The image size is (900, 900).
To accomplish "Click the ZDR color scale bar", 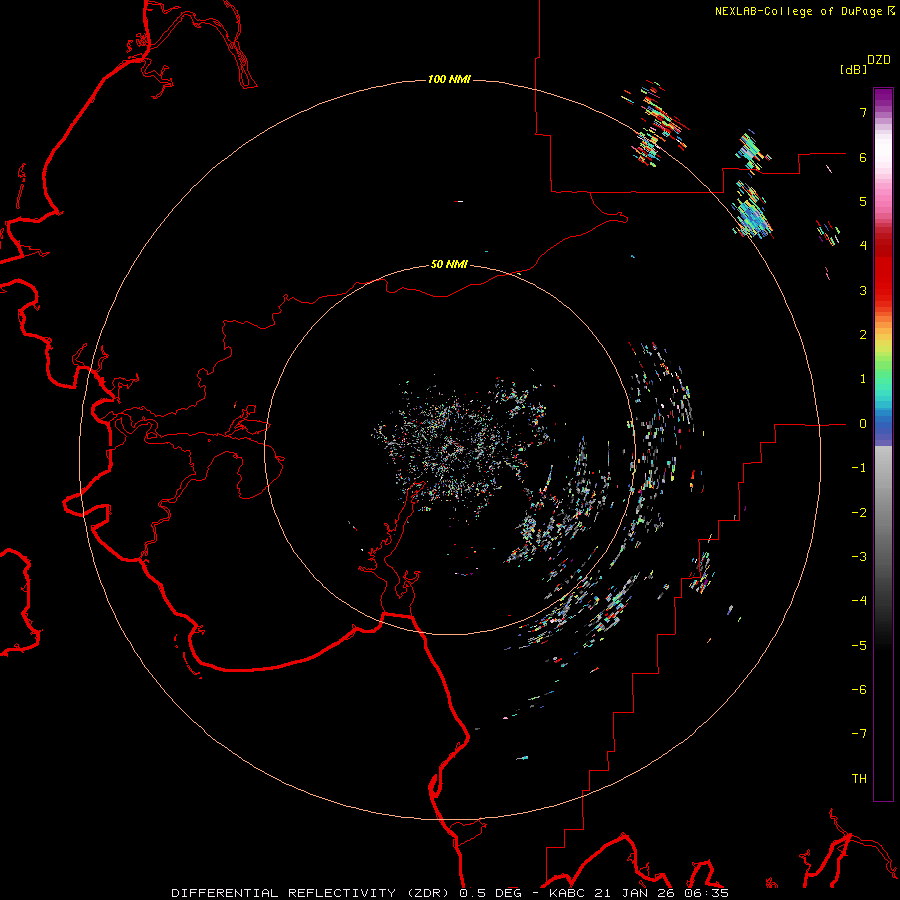I will [883, 444].
